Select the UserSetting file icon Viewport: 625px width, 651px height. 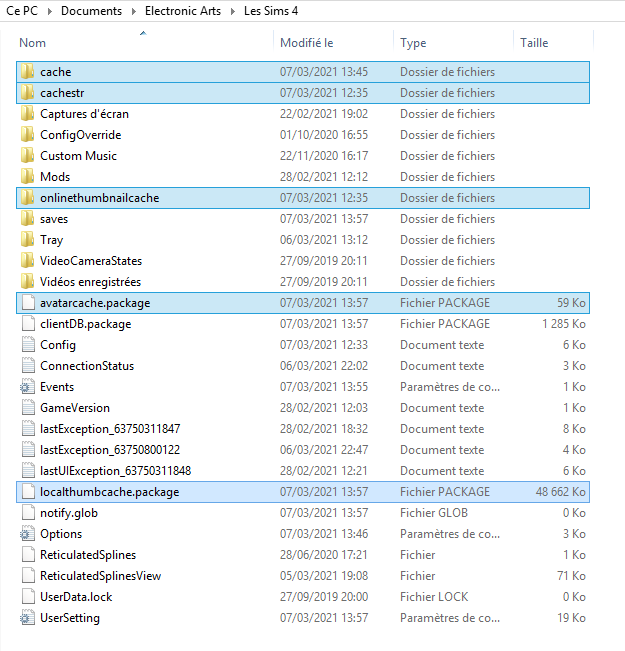tap(28, 618)
